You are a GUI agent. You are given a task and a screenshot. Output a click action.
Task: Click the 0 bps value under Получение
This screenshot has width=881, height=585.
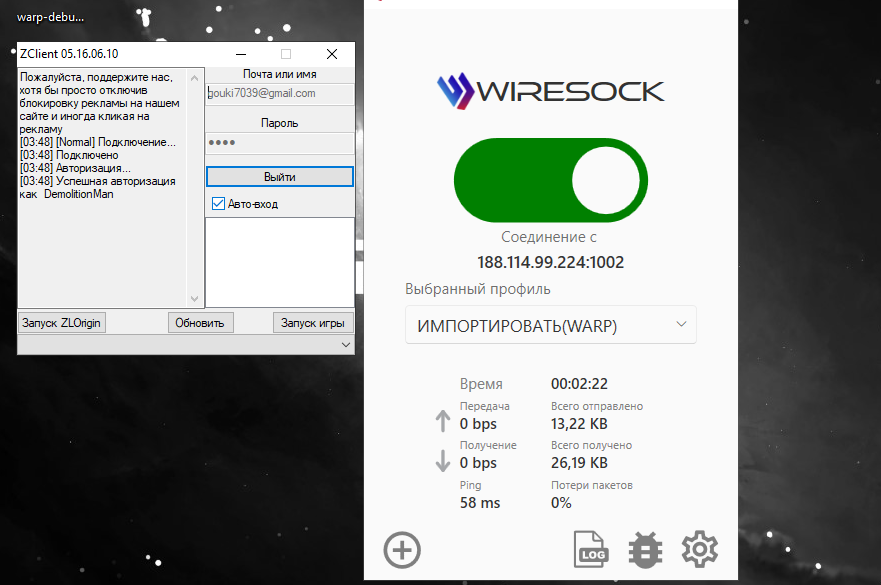click(478, 462)
